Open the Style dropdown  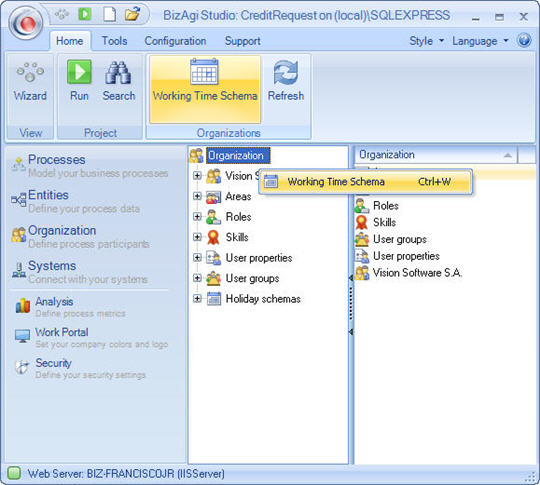[426, 41]
